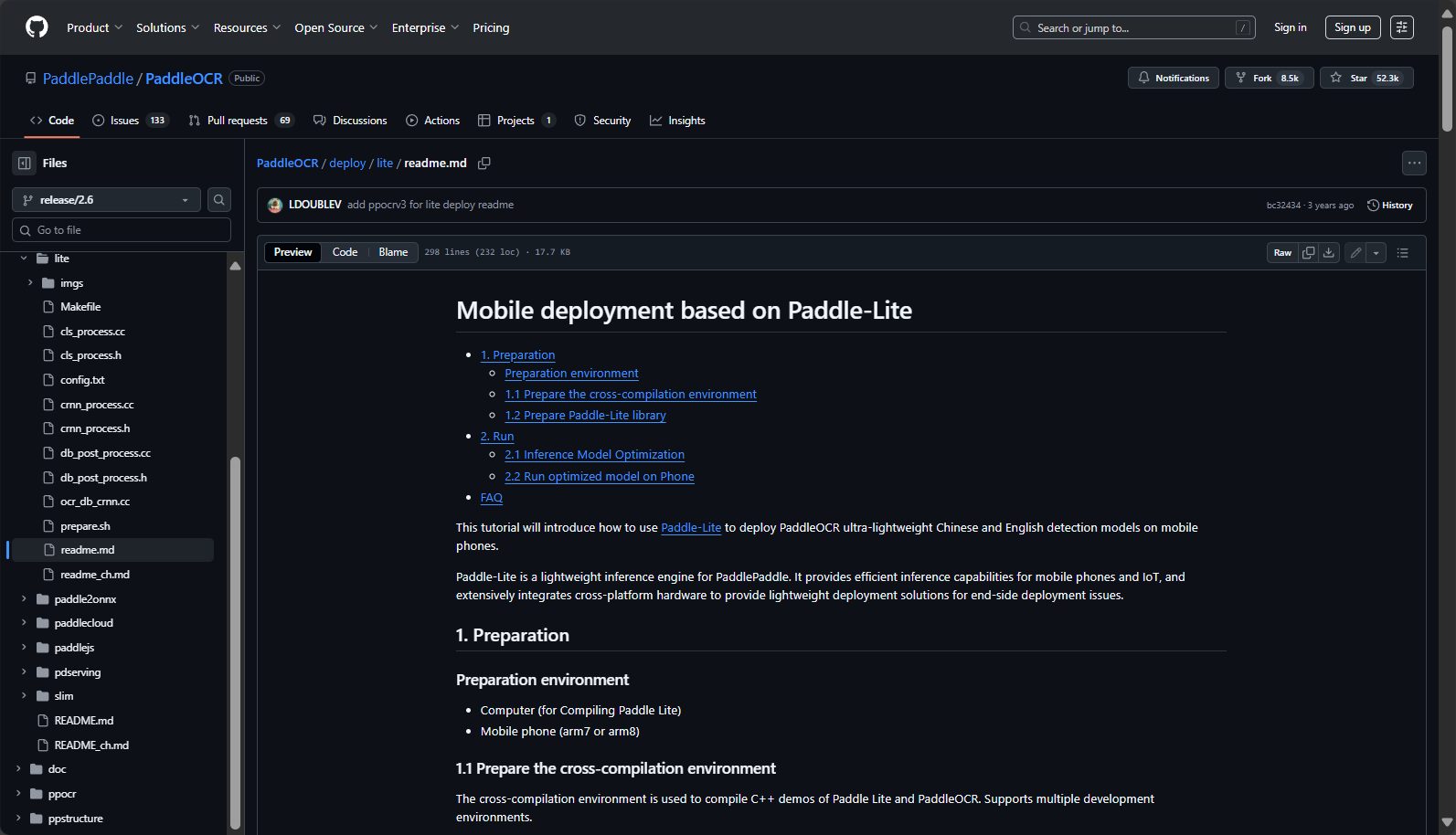Open the Pull requests tab
The height and width of the screenshot is (835, 1456).
tap(241, 121)
